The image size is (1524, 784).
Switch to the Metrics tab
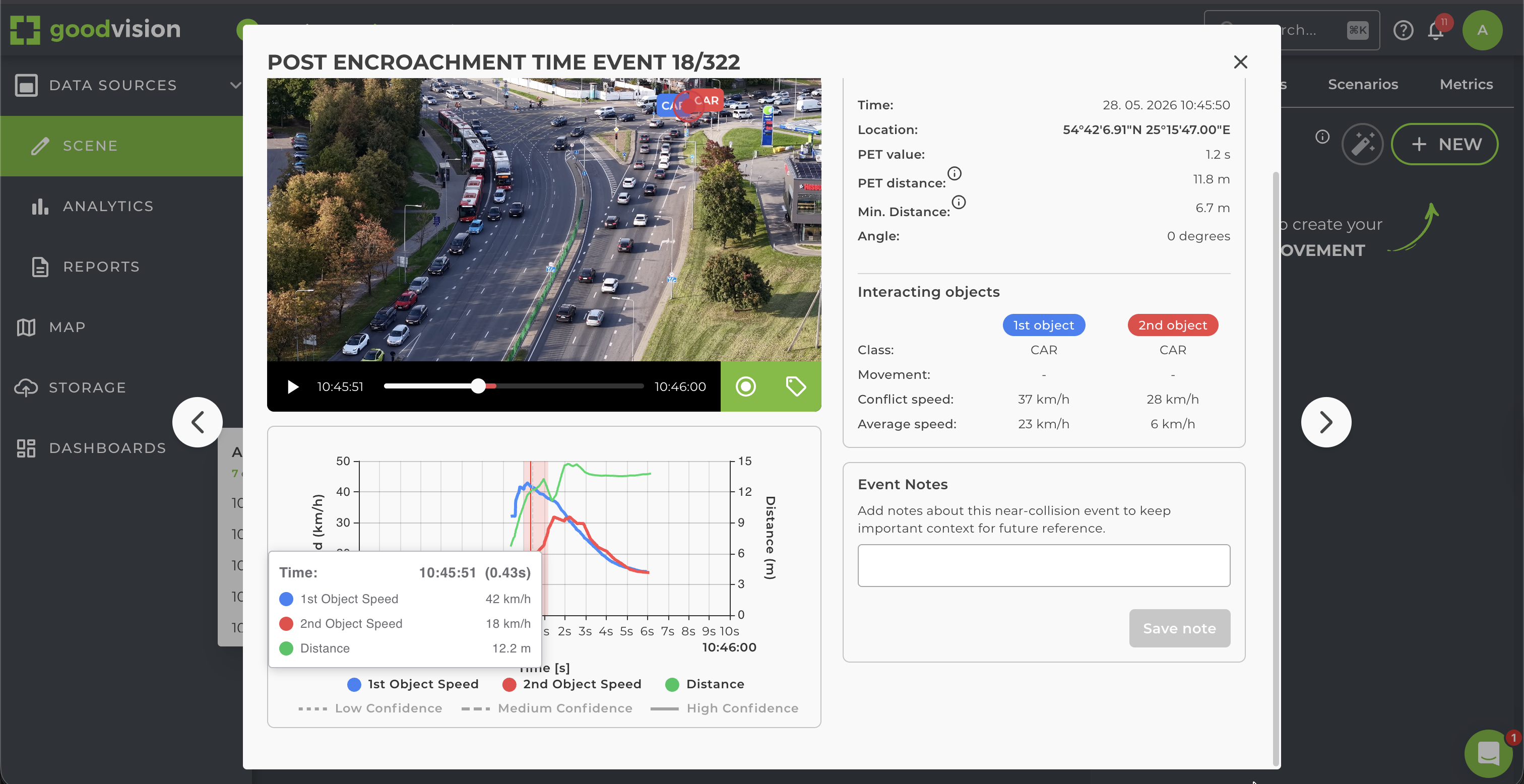click(1466, 85)
